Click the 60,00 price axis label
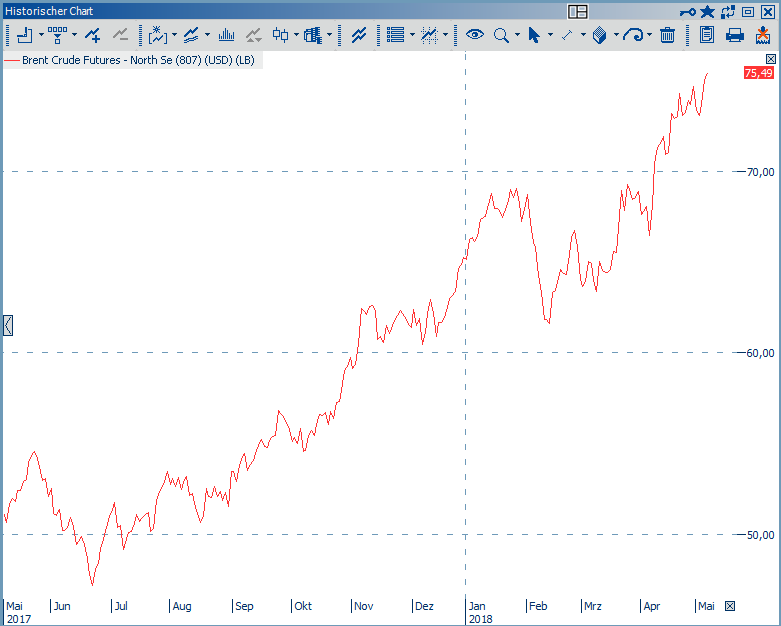The height and width of the screenshot is (626, 781). pos(761,353)
